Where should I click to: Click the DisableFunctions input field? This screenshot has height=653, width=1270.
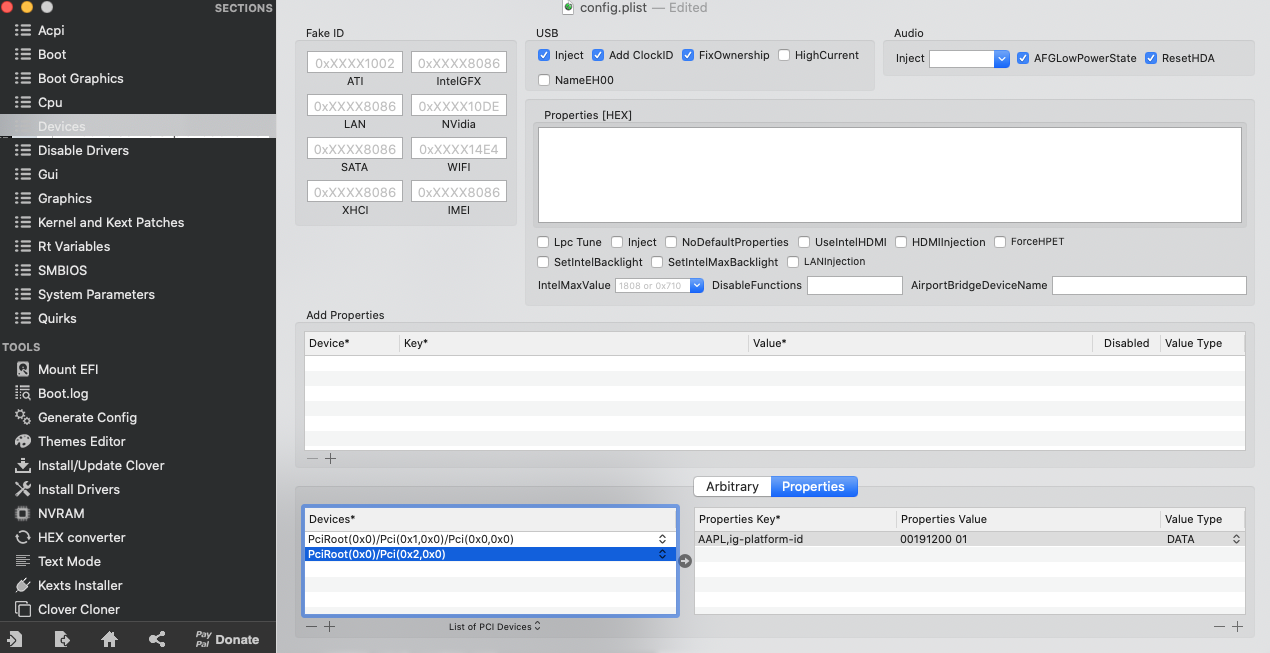pyautogui.click(x=855, y=286)
